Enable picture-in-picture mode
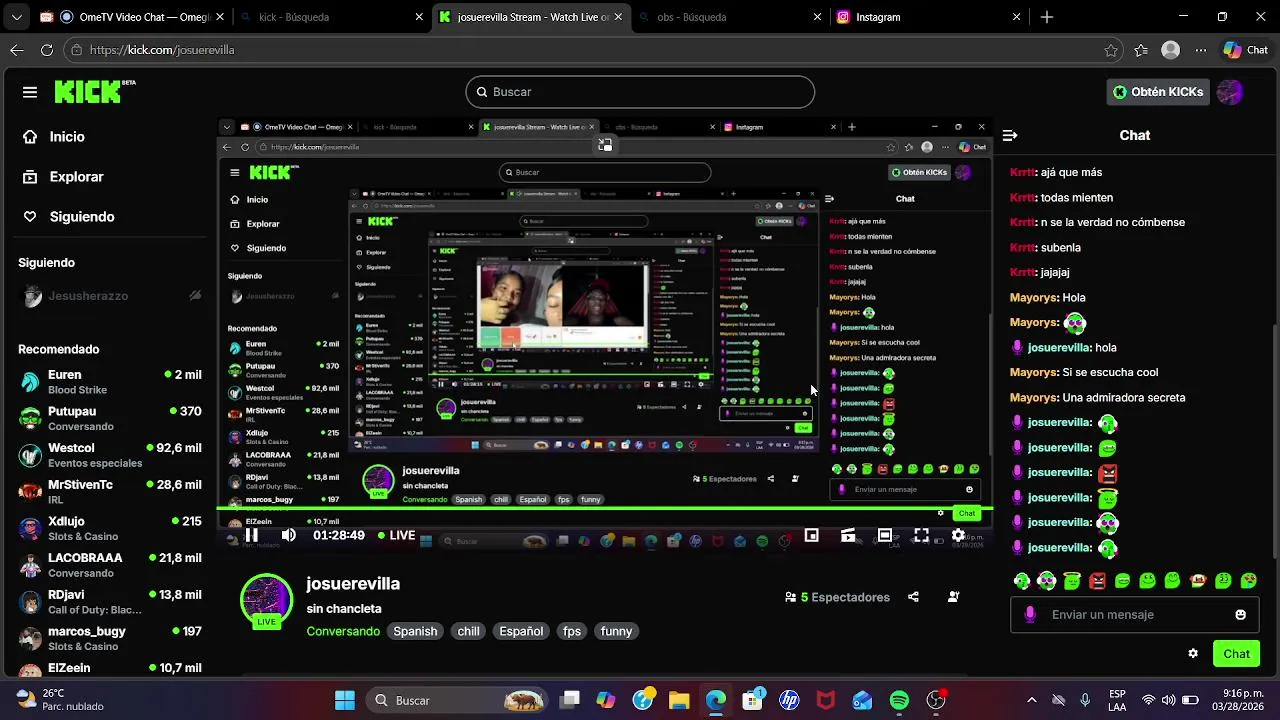The width and height of the screenshot is (1280, 720). pos(812,535)
